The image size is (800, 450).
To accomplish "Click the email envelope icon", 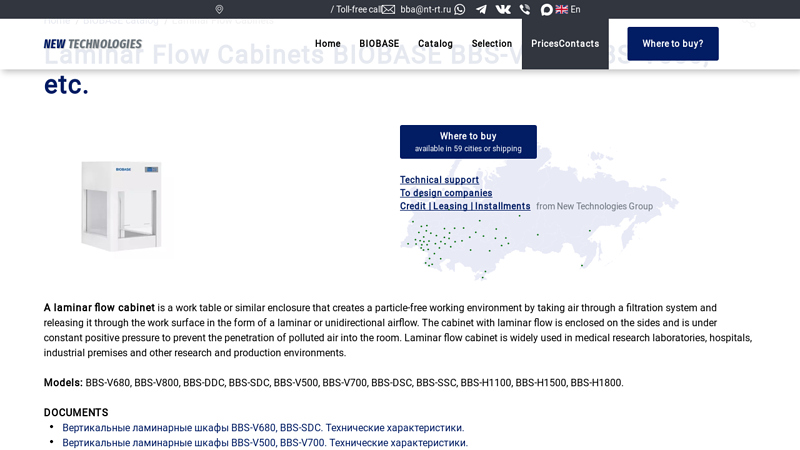I will coord(388,9).
